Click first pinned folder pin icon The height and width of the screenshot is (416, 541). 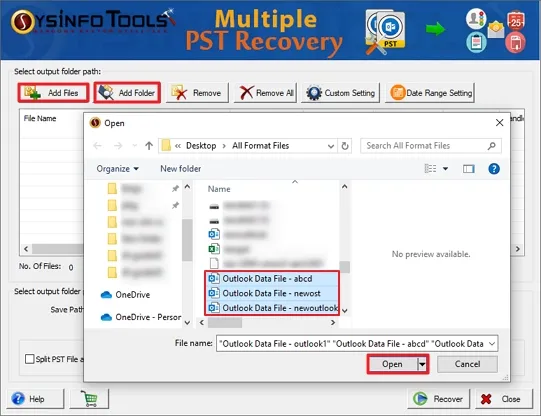(175, 188)
